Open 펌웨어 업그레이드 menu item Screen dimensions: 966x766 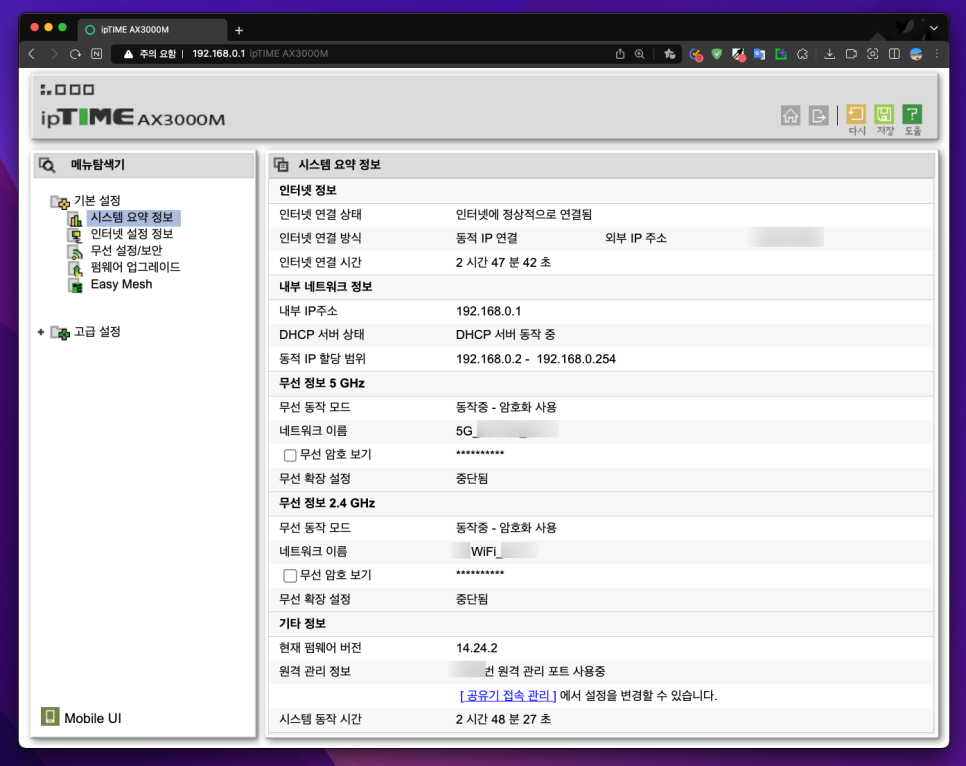pos(136,267)
